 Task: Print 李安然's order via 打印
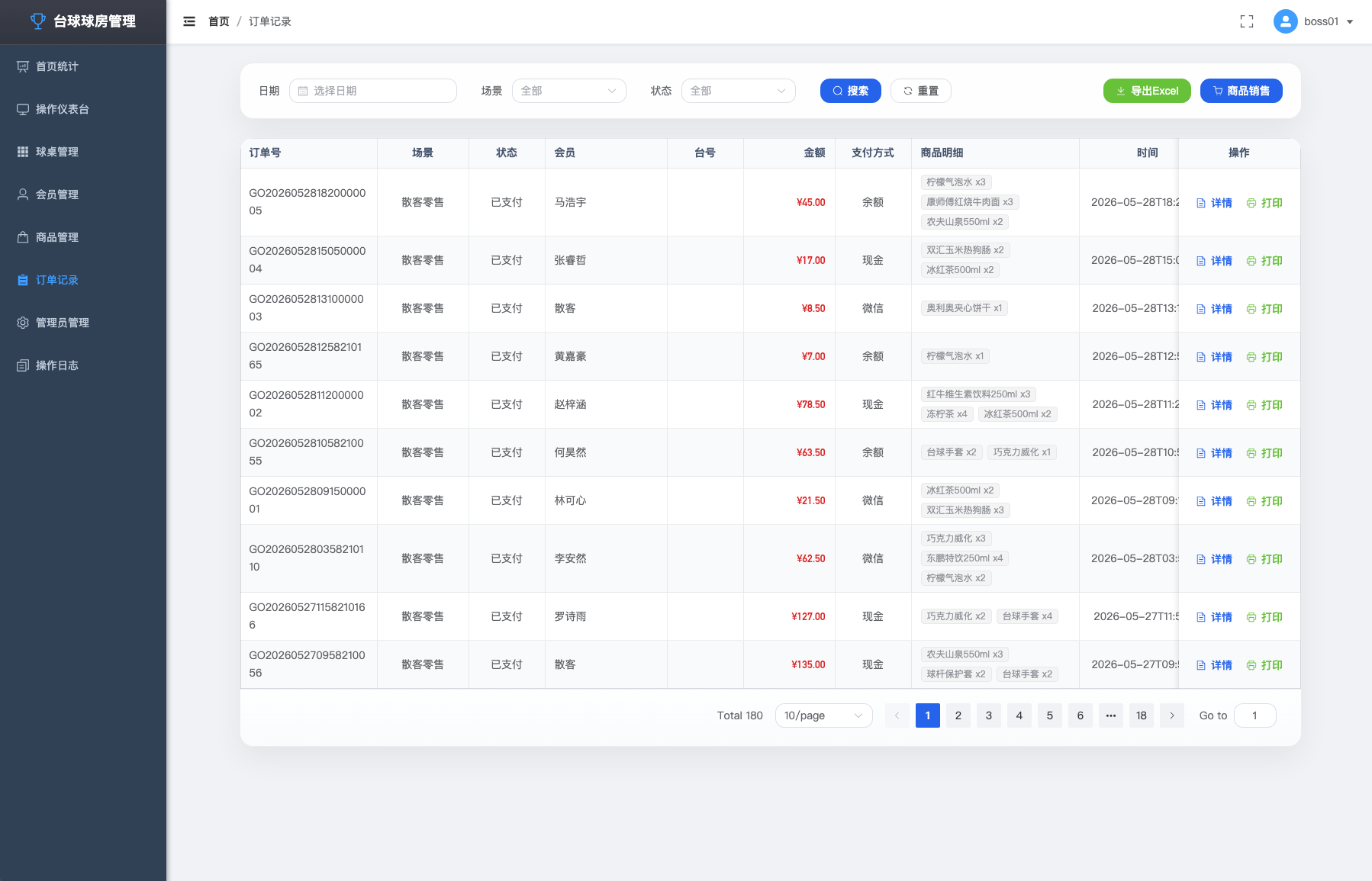(1264, 559)
